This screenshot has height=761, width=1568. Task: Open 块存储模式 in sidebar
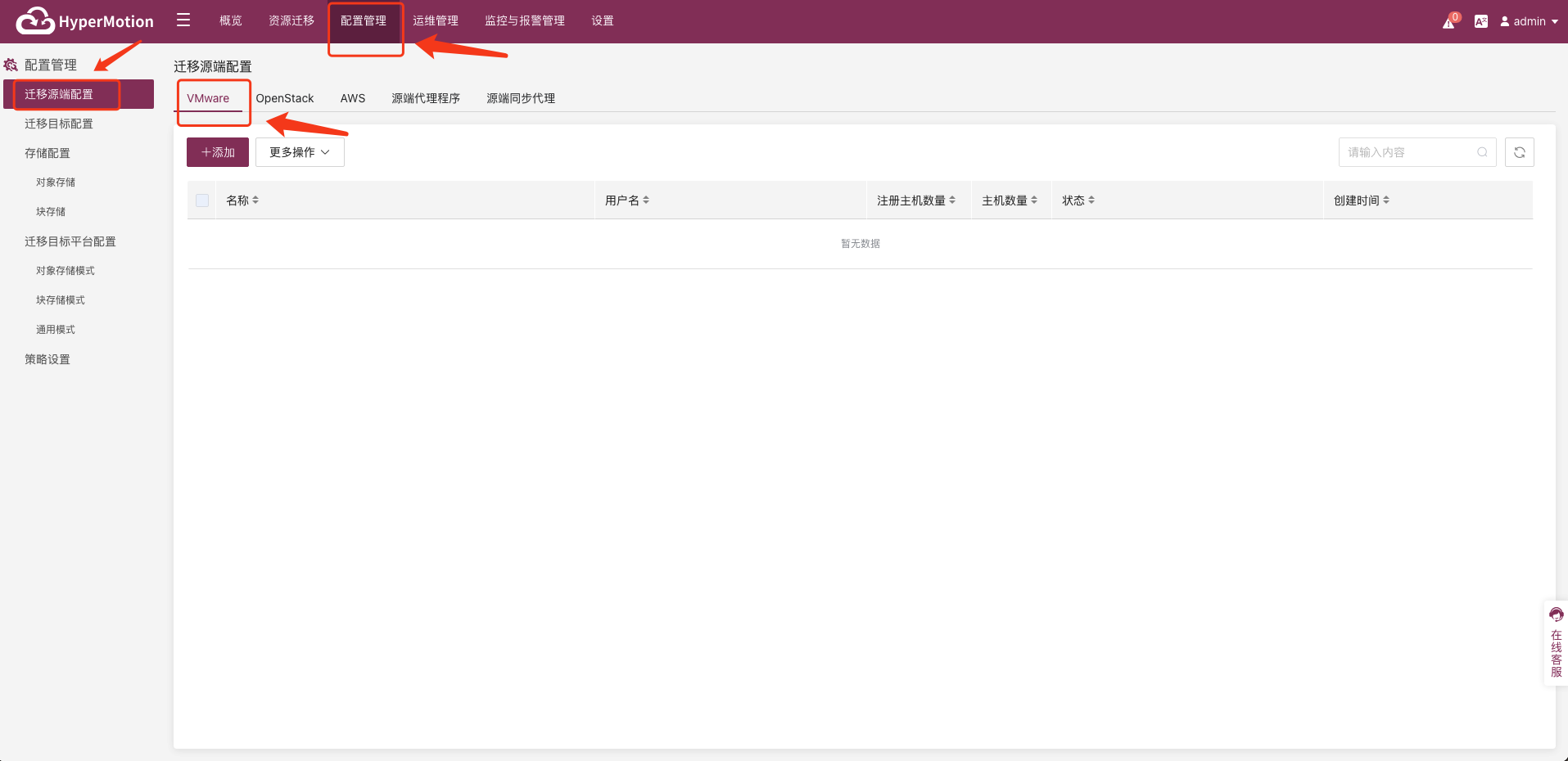point(61,300)
